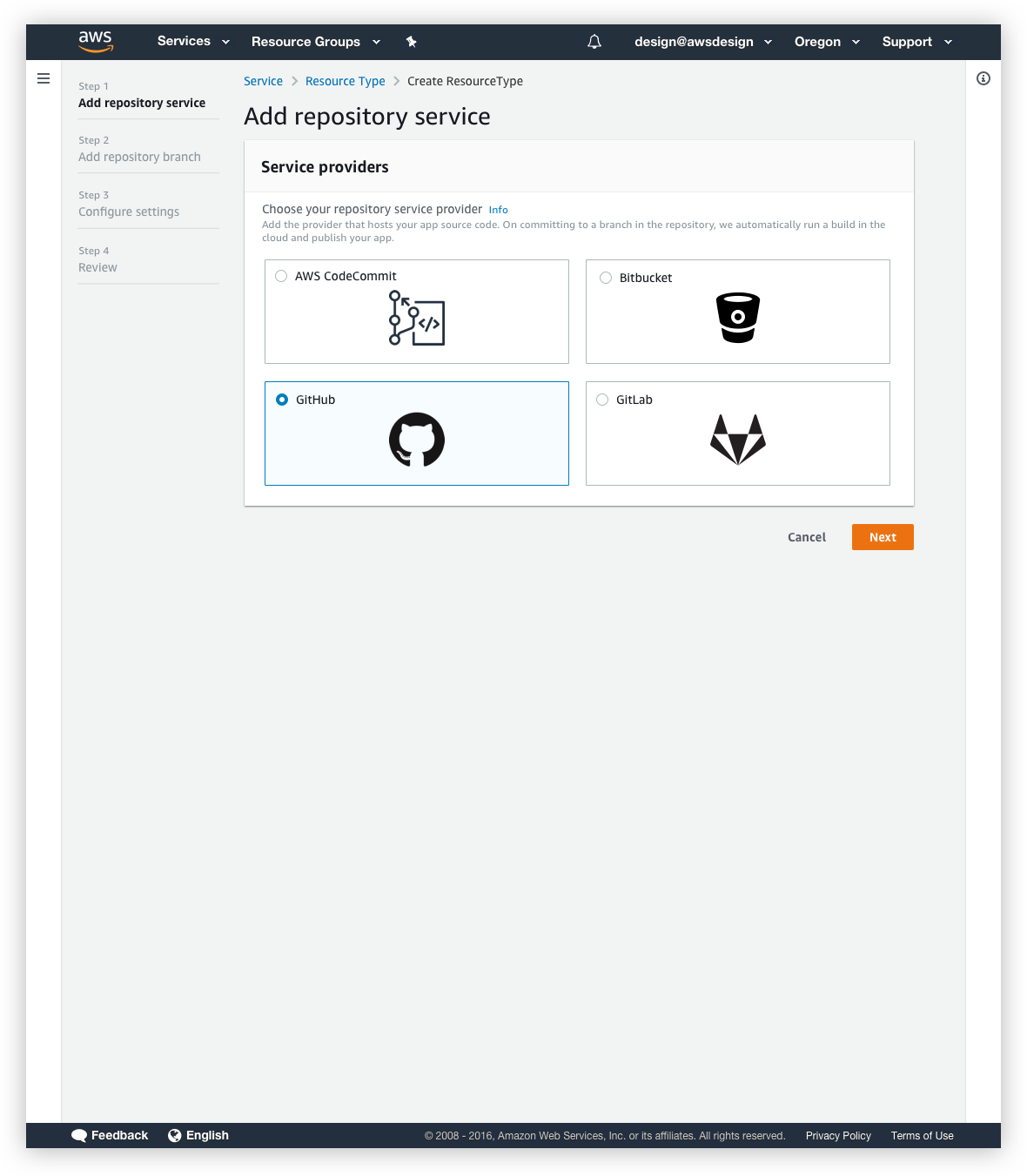Click the GitLab fox logo
The image size is (1027, 1176).
(x=738, y=440)
